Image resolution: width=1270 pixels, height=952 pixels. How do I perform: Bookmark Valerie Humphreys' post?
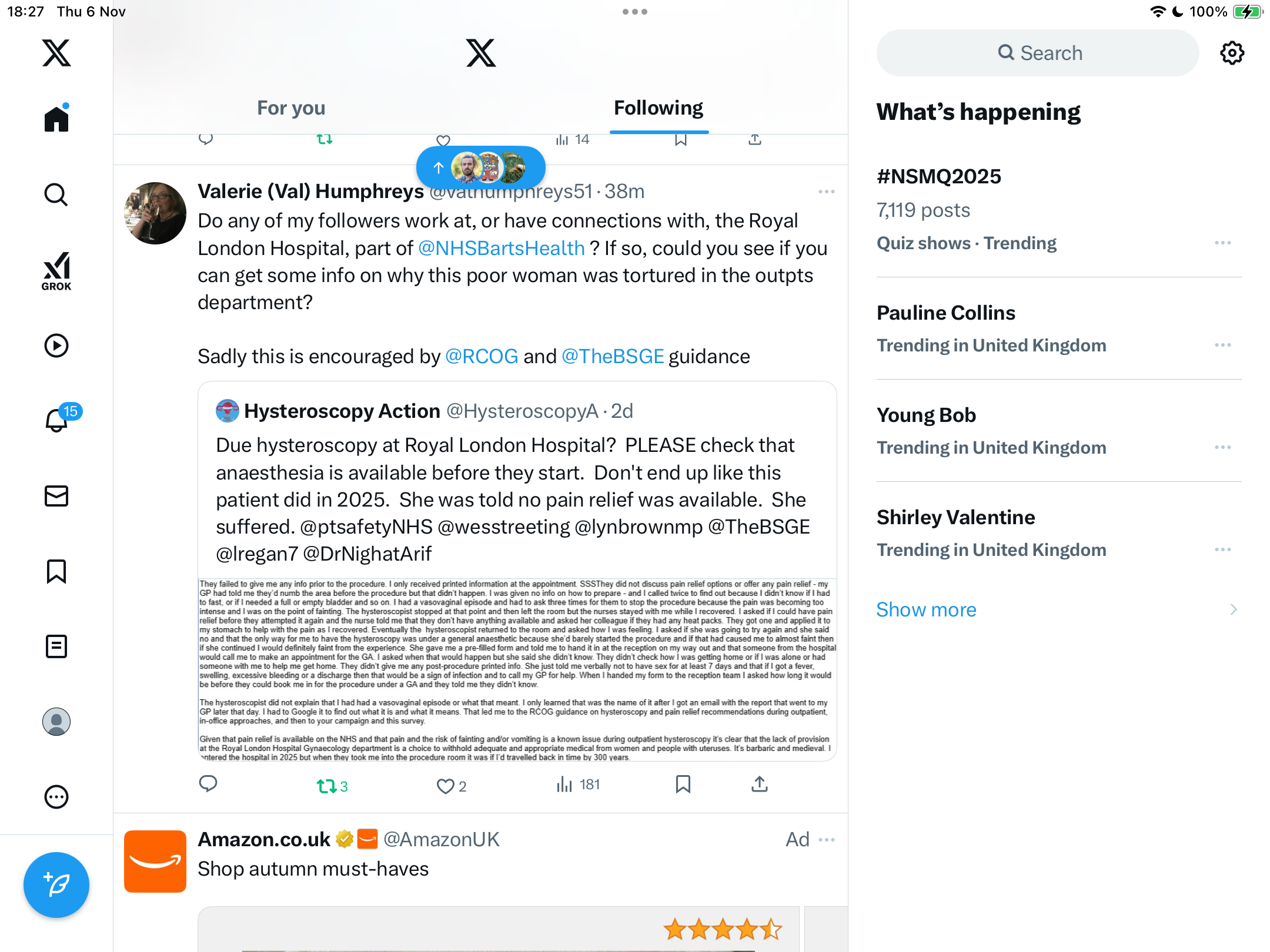pos(683,785)
